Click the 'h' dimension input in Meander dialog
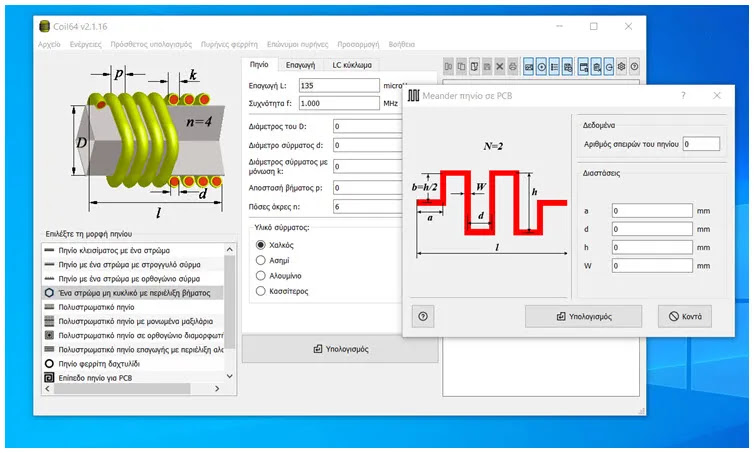 point(652,247)
